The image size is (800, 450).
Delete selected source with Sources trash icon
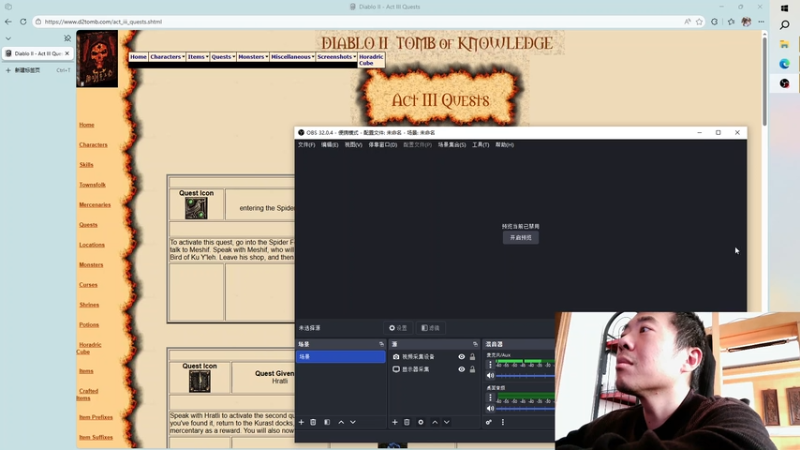tap(407, 422)
